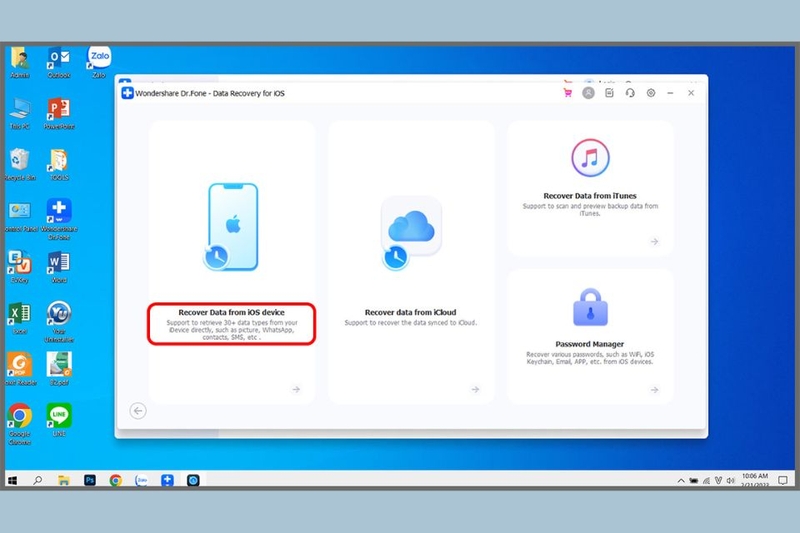This screenshot has width=800, height=533.
Task: Open Photoshop from the taskbar
Action: [x=90, y=480]
